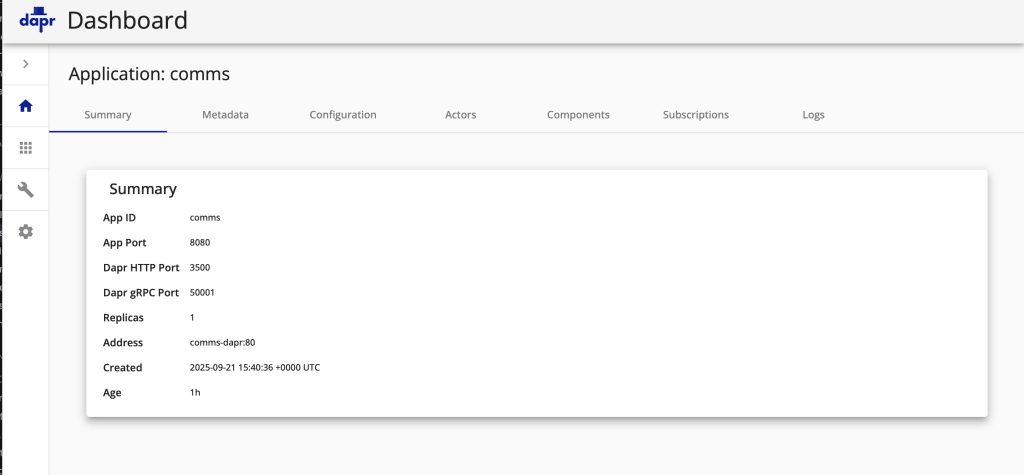
Task: Open the Configuration tab
Action: [343, 115]
